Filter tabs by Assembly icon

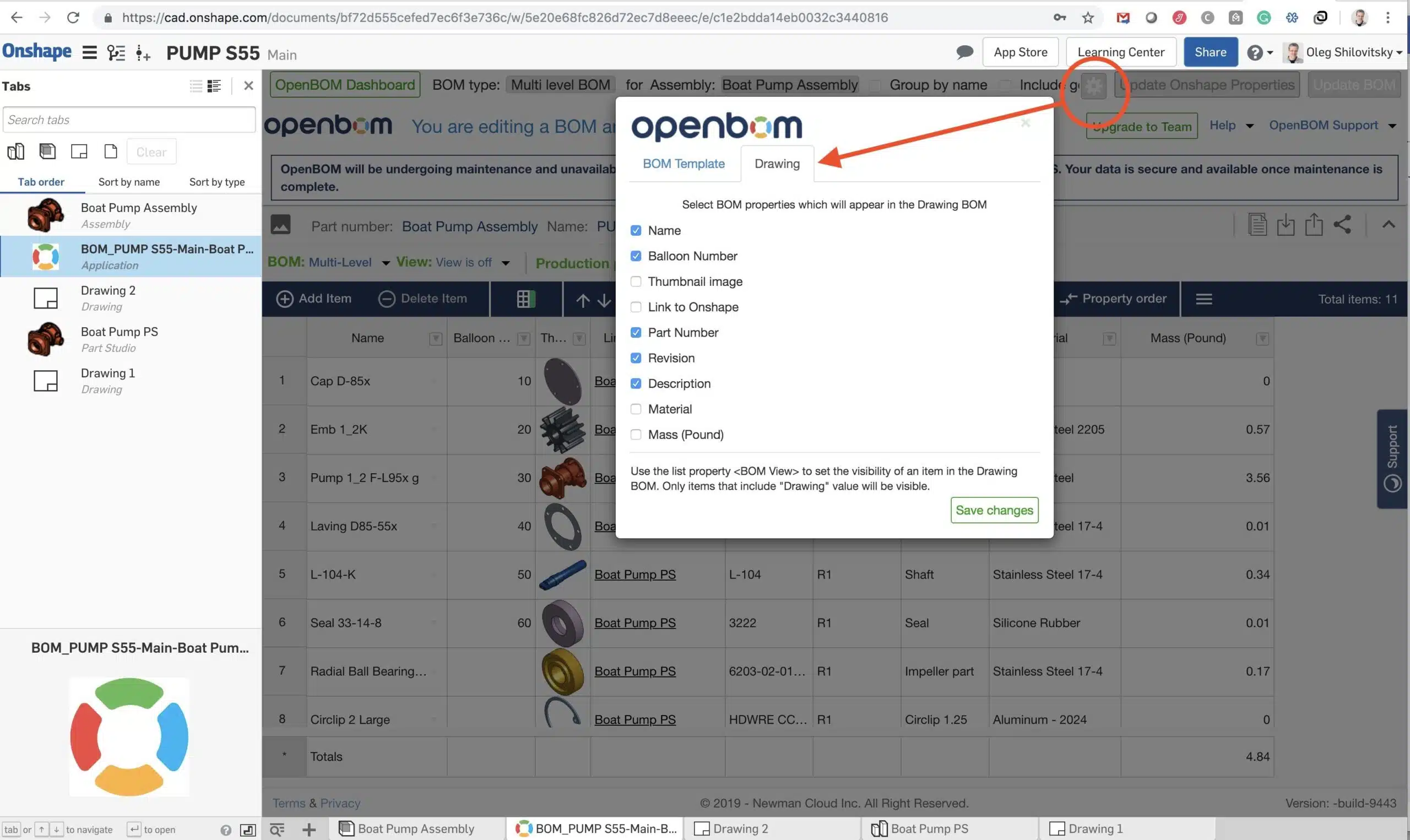(47, 151)
